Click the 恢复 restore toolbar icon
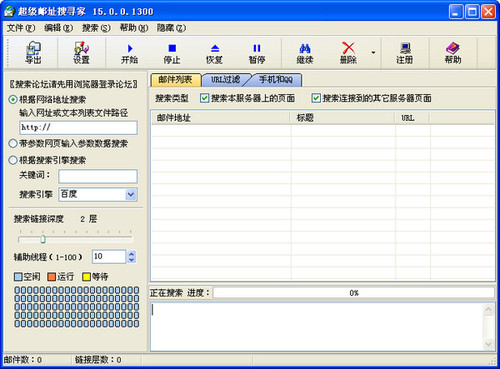Viewport: 500px width, 369px height. coord(214,53)
